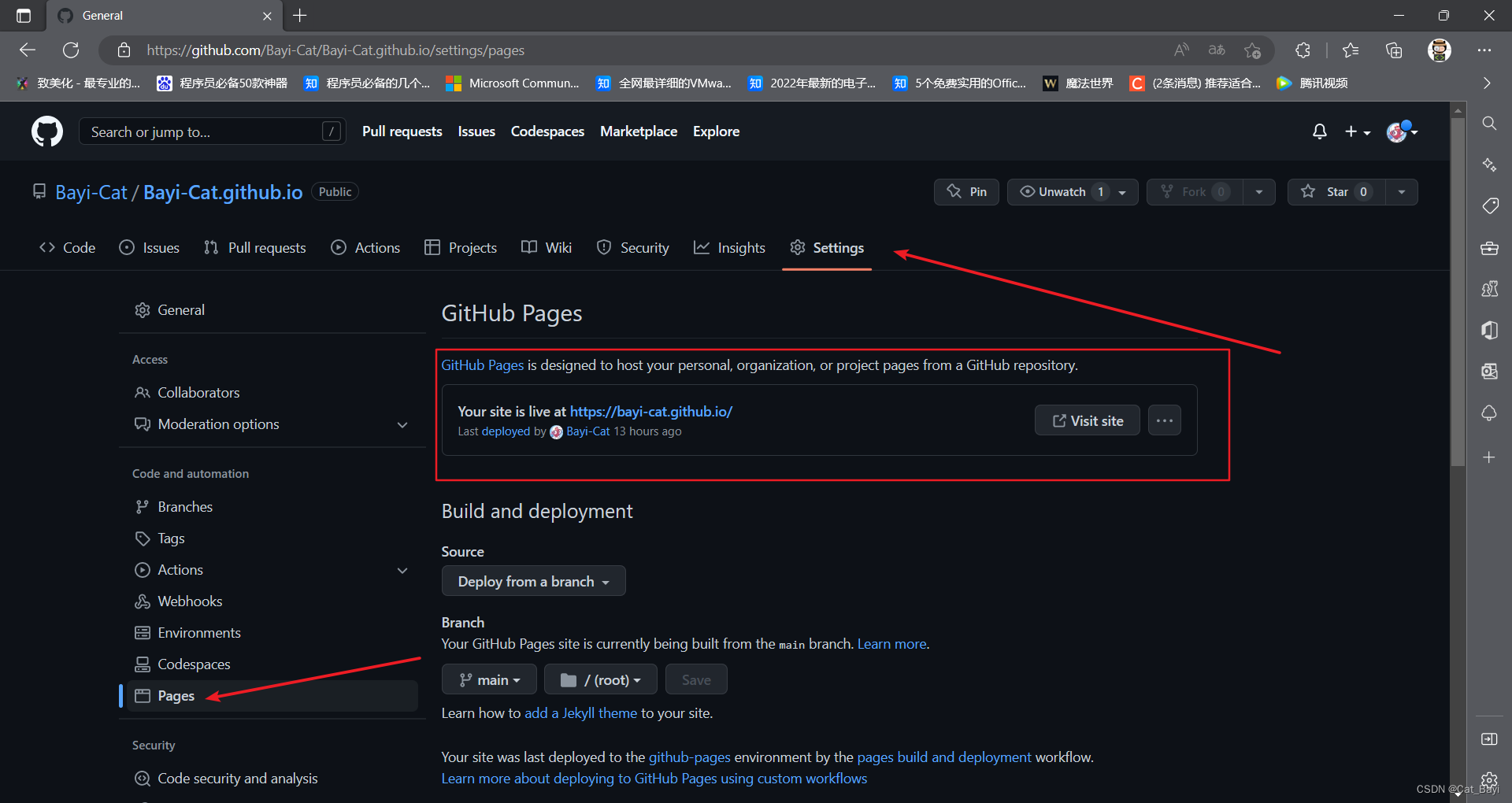Open Code security and analysis settings
This screenshot has height=803, width=1512.
[237, 779]
